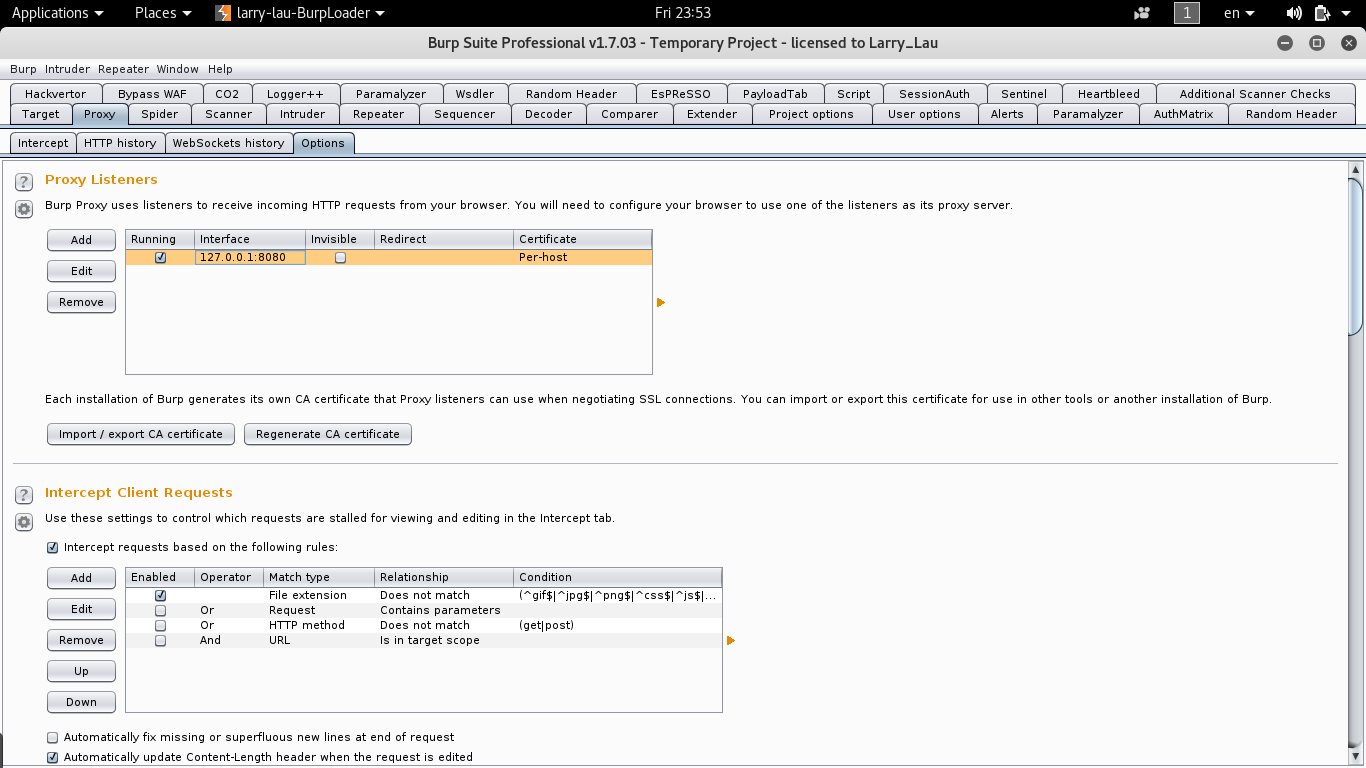Switch to the Intercept sub-tab

43,143
